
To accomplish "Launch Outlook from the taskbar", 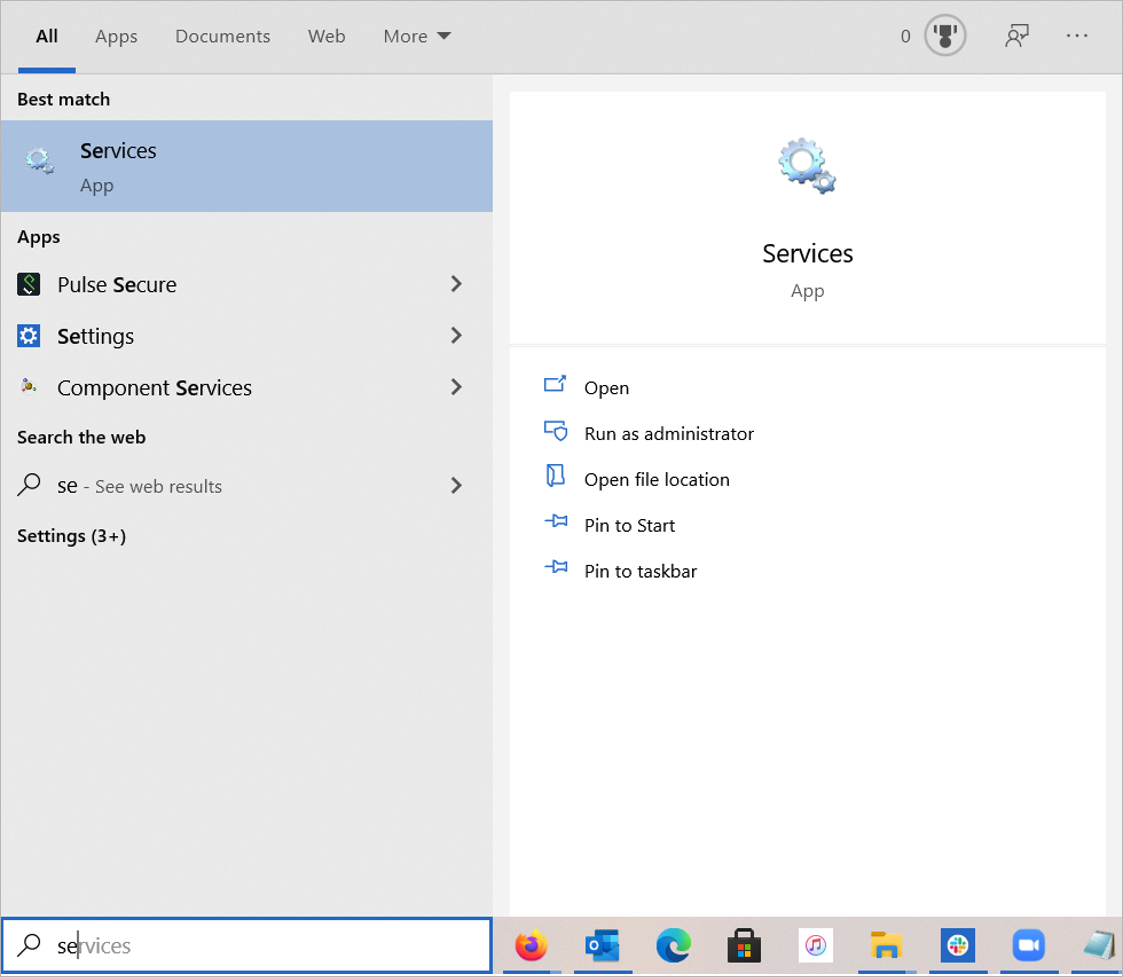I will [x=602, y=945].
